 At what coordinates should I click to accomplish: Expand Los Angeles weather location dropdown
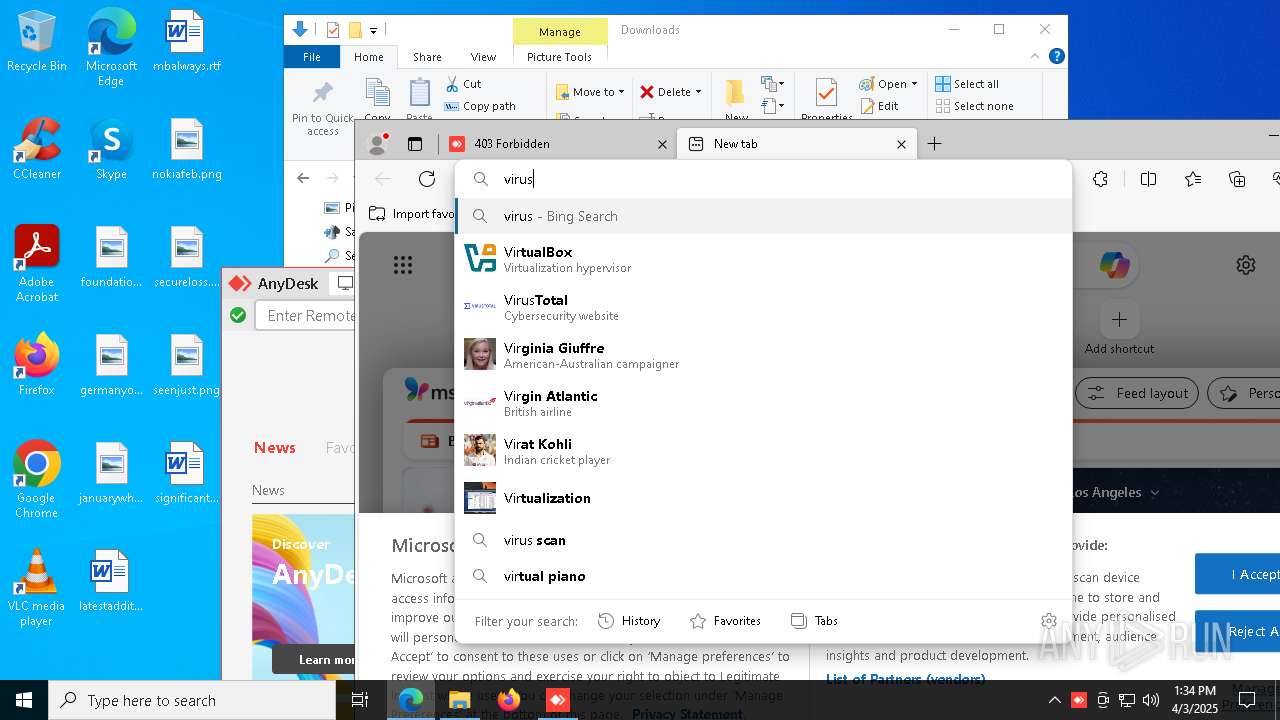tap(1154, 492)
